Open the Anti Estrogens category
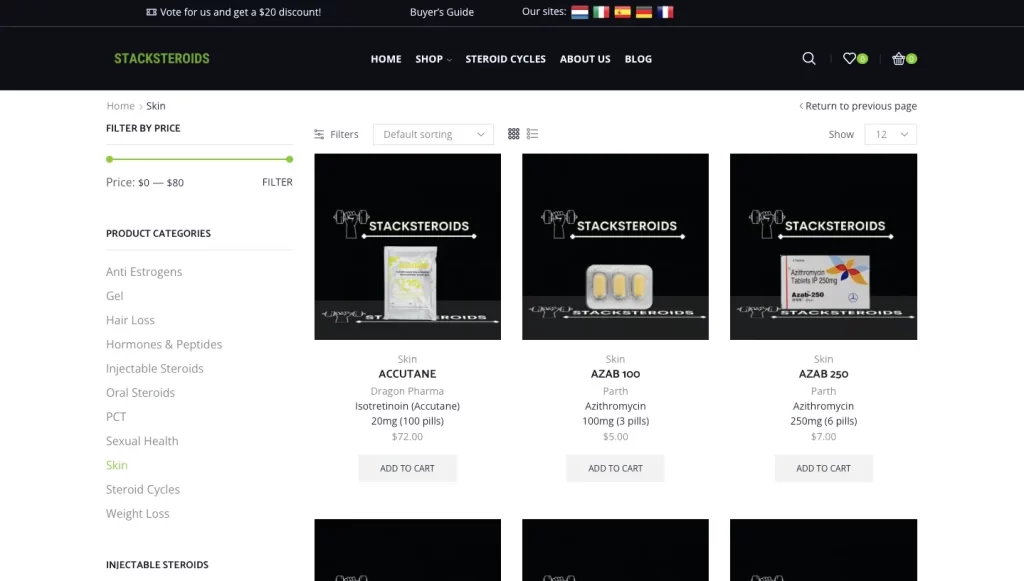 pos(144,272)
